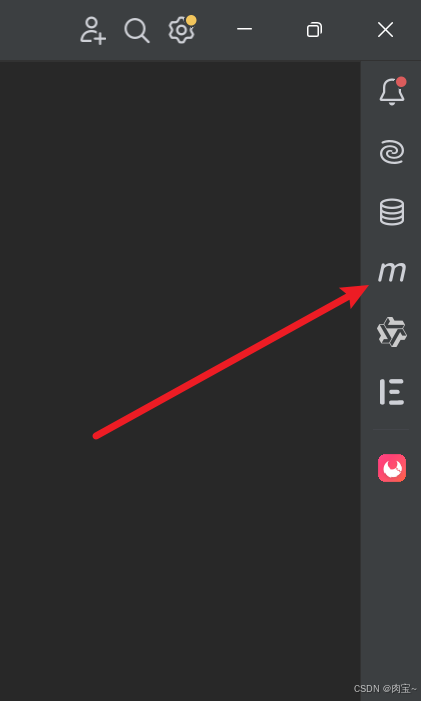Open Code With Me add-user icon
This screenshot has height=701, width=421.
[x=93, y=30]
